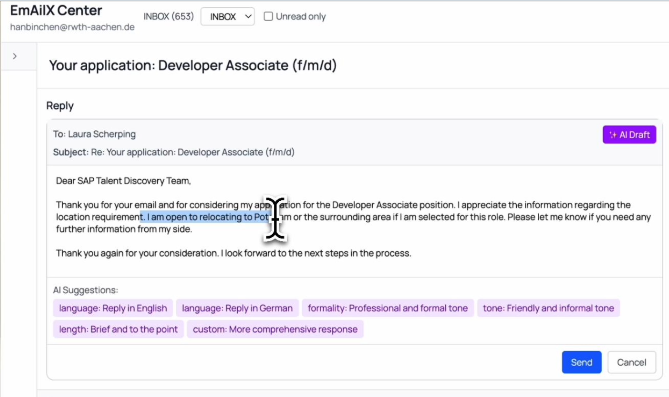
Task: Pick More comprehensive response suggestion
Action: [275, 329]
